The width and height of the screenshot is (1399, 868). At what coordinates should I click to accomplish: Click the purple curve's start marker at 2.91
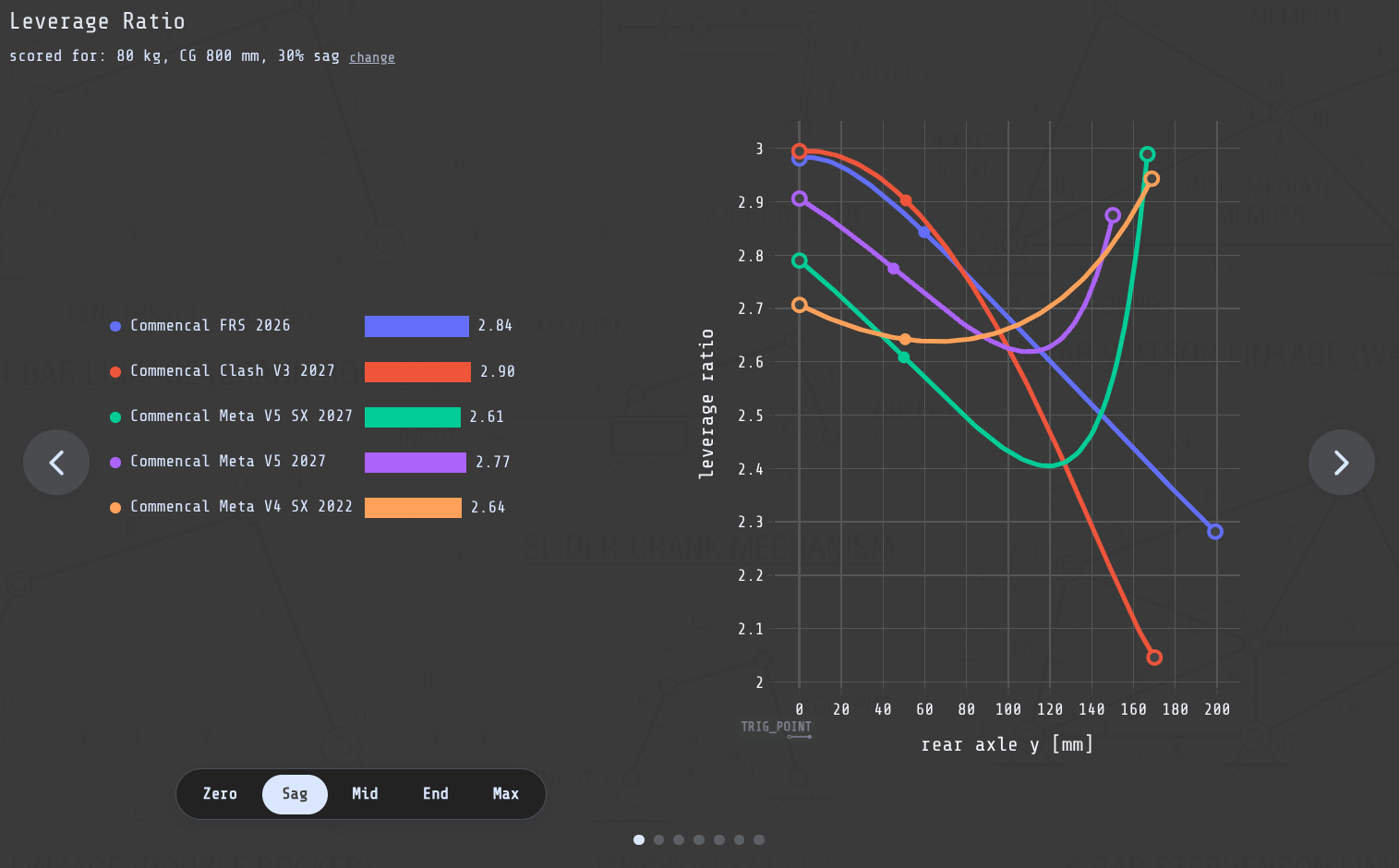coord(800,199)
